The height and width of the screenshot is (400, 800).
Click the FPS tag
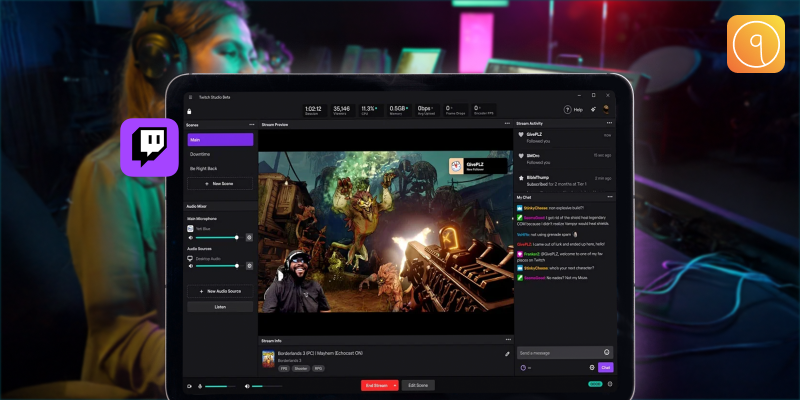tap(284, 368)
